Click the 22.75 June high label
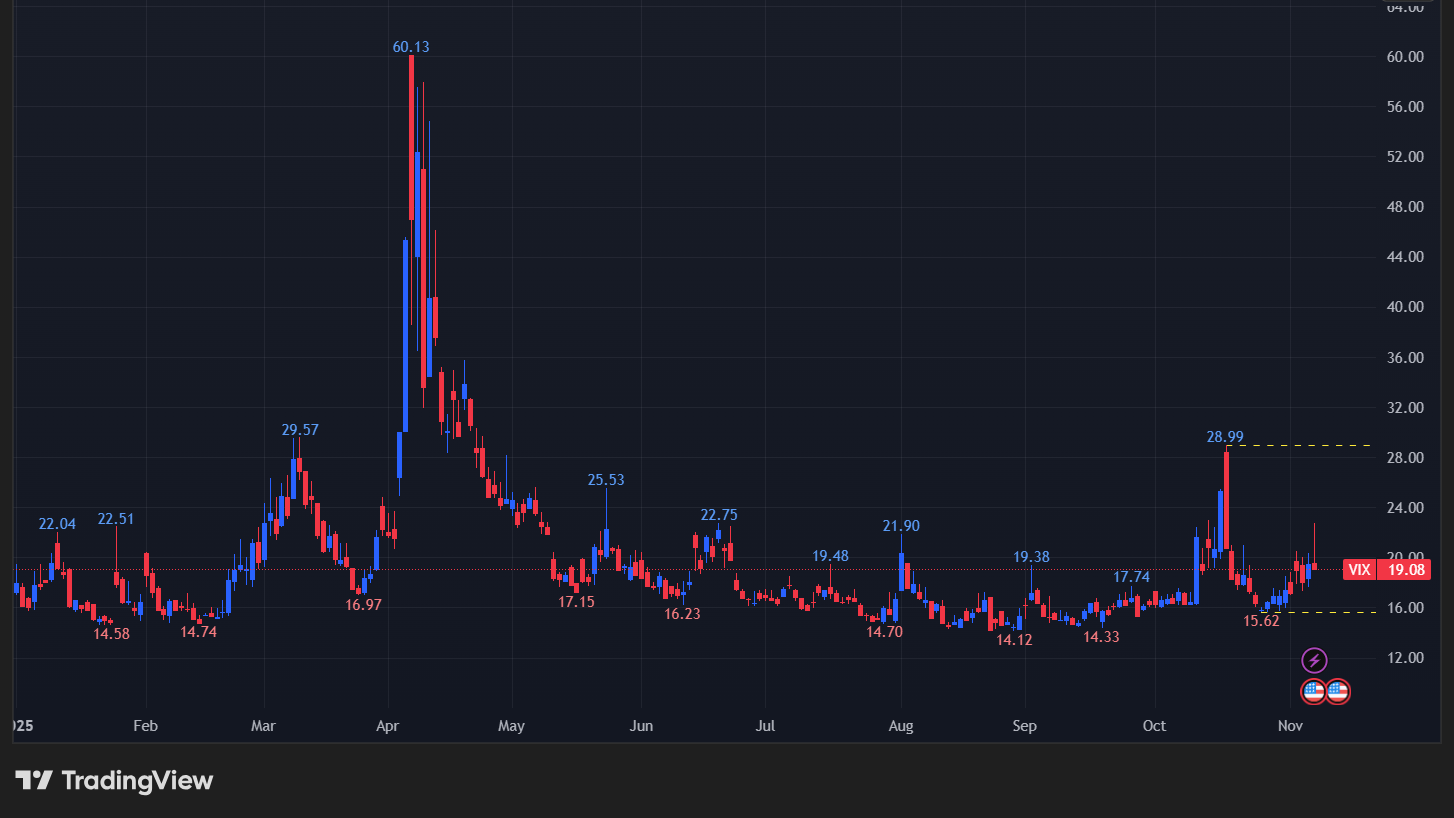 tap(719, 515)
